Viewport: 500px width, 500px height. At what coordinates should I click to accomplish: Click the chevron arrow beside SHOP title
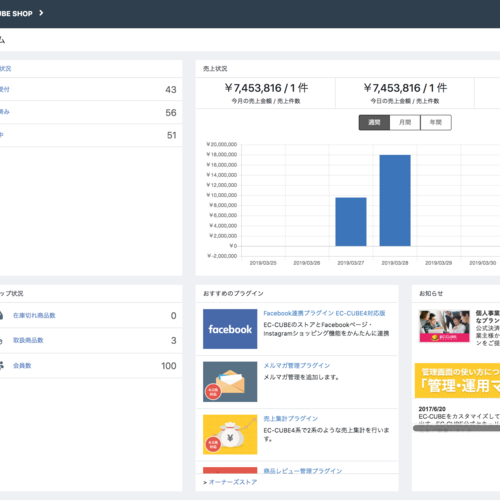point(41,13)
